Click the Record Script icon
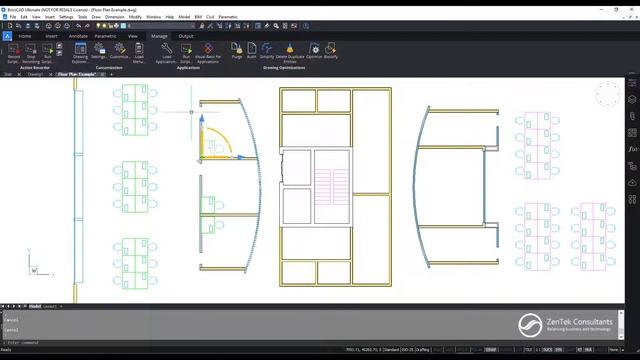Screen dimensions: 640x360 coord(13,49)
